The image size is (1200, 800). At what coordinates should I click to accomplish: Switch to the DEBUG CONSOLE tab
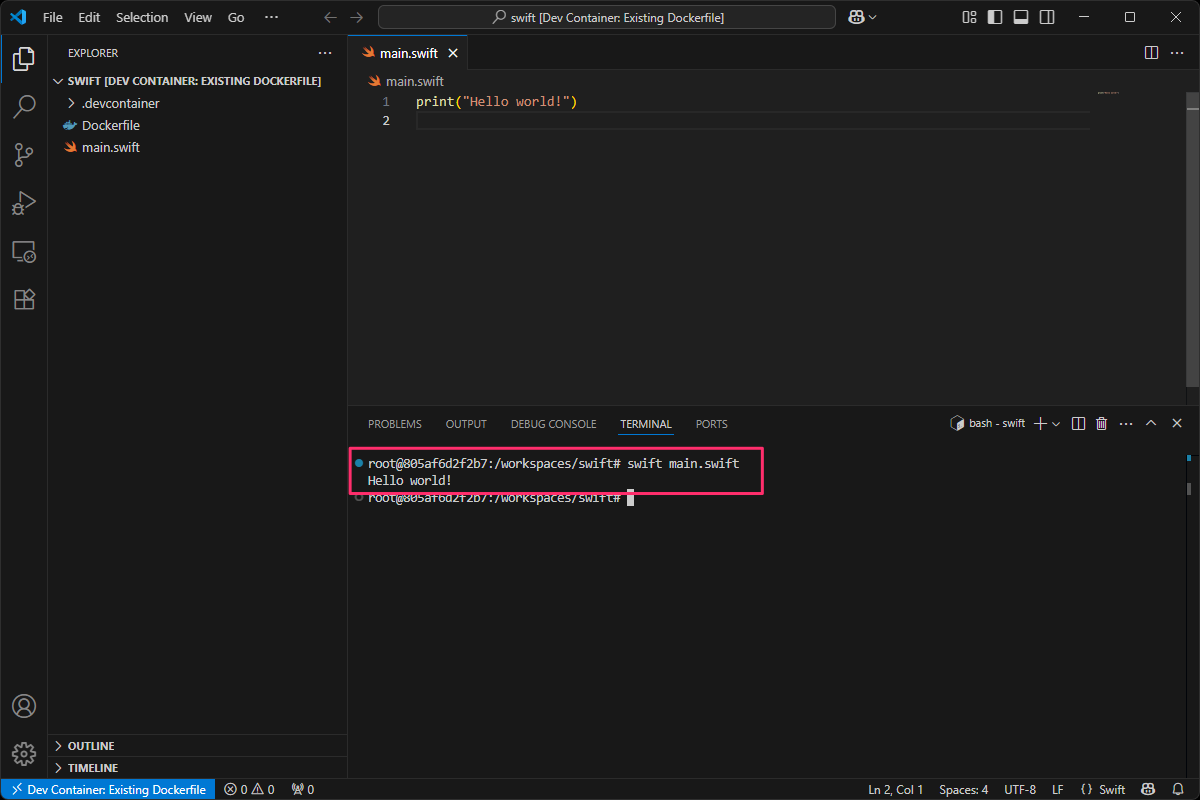point(553,424)
